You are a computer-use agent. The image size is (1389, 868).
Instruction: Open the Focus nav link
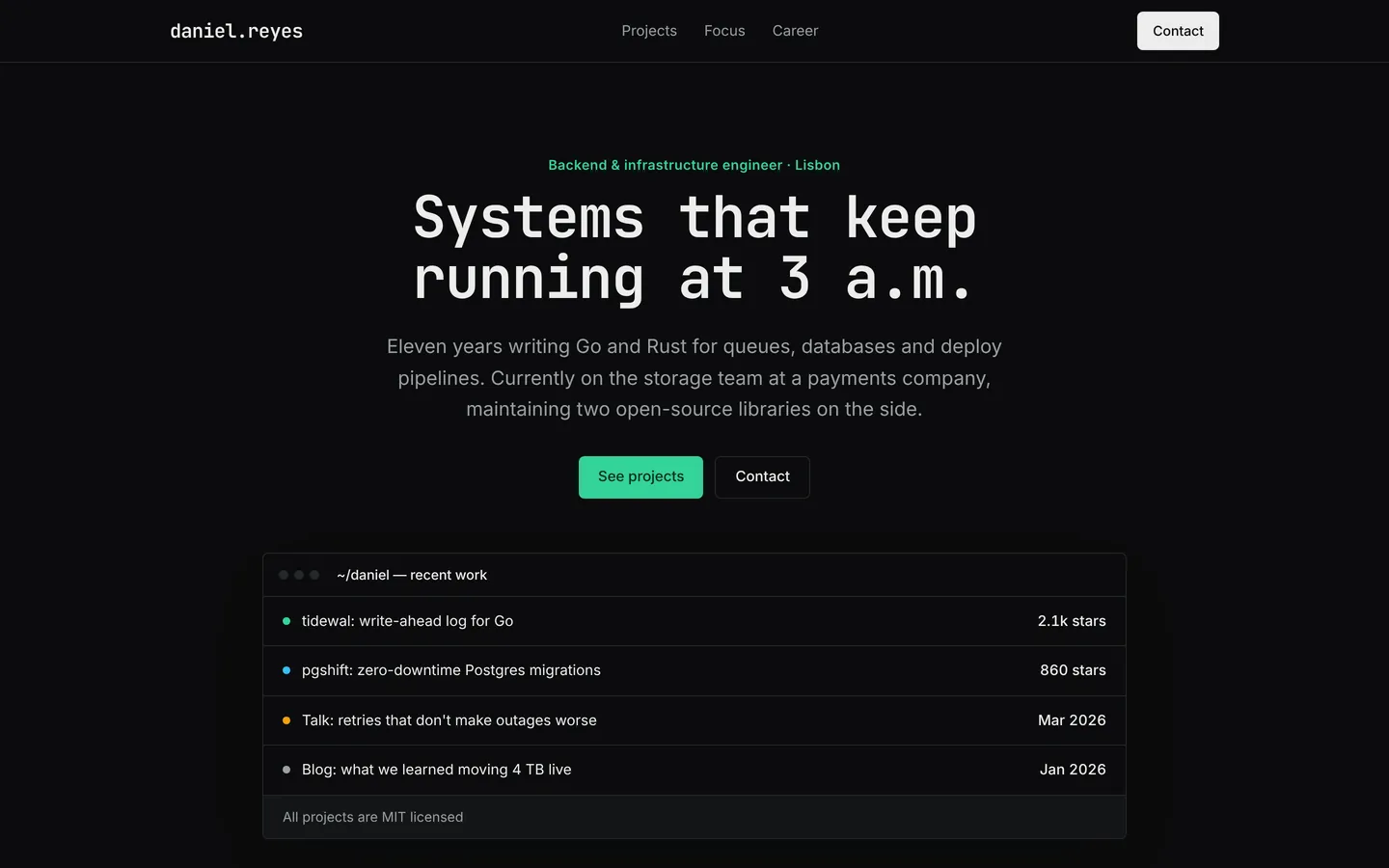pyautogui.click(x=724, y=31)
